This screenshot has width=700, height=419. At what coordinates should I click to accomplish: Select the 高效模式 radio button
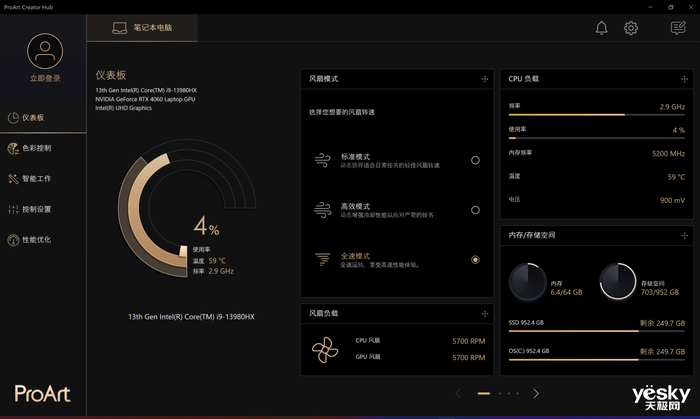(475, 210)
